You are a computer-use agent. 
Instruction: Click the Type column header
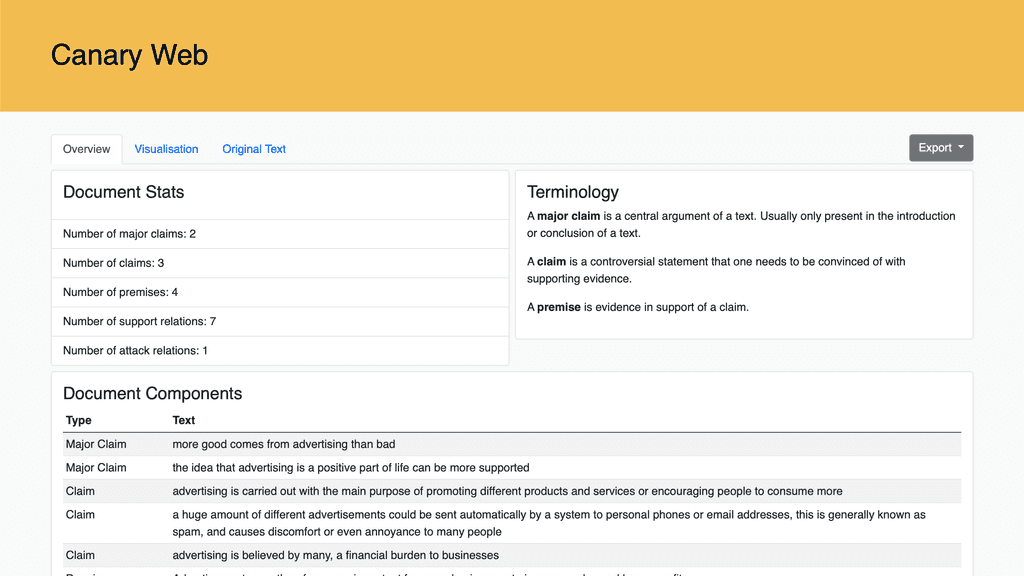pos(79,420)
